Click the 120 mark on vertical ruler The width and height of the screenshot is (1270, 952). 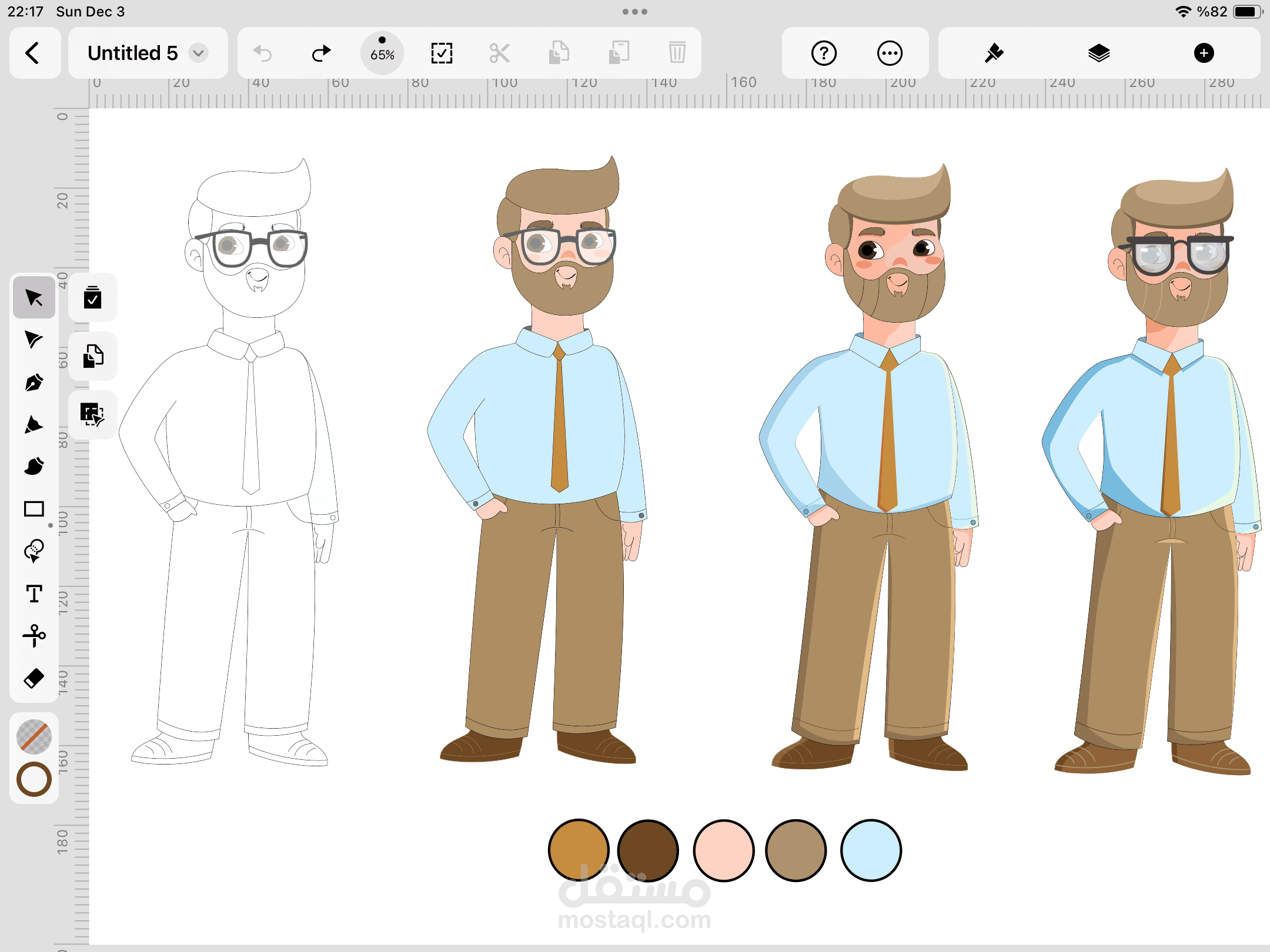(63, 603)
